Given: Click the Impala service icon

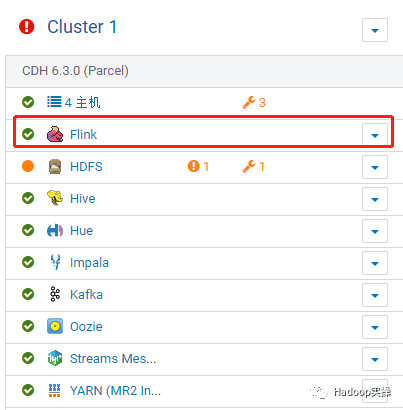Looking at the screenshot, I should coord(55,262).
